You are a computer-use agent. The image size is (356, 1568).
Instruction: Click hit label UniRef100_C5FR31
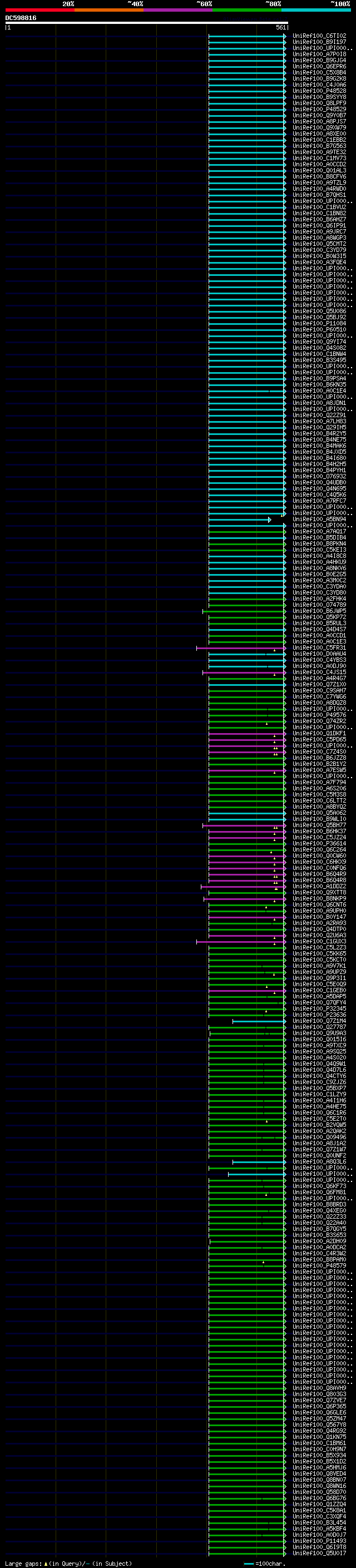[x=319, y=647]
